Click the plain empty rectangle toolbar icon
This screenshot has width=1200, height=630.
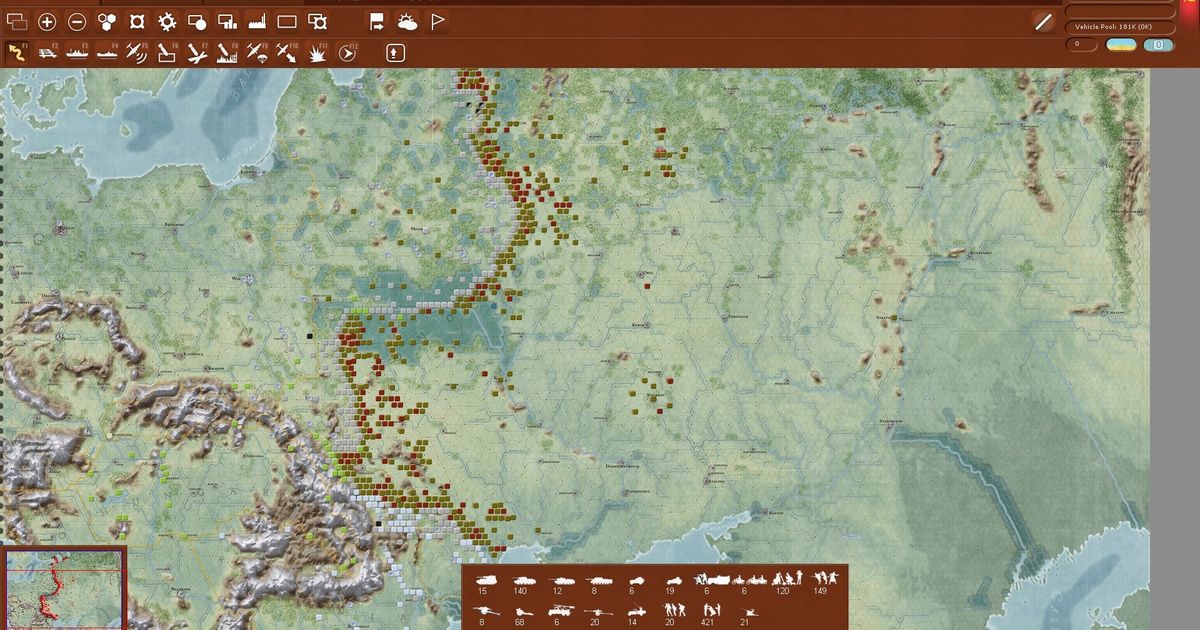(287, 21)
